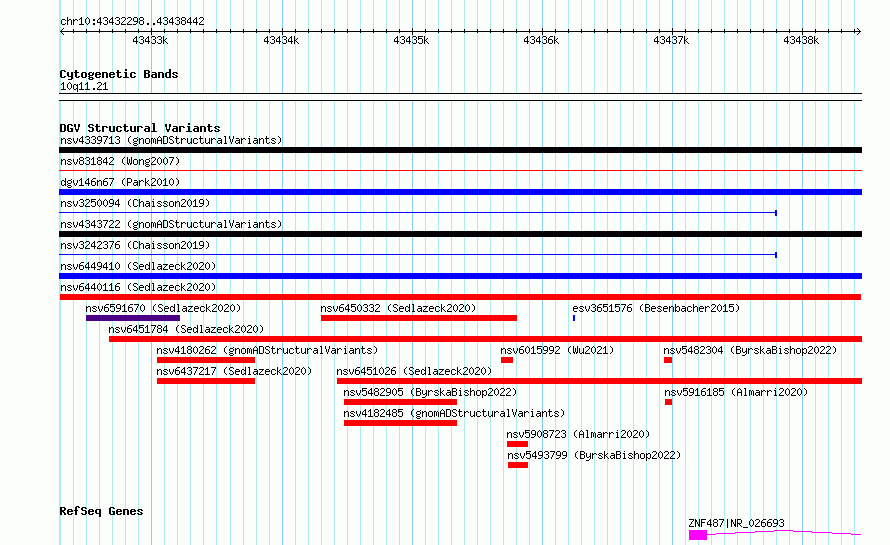This screenshot has width=890, height=545.
Task: Click the purple nsv6591670 variant bar
Action: 133,318
